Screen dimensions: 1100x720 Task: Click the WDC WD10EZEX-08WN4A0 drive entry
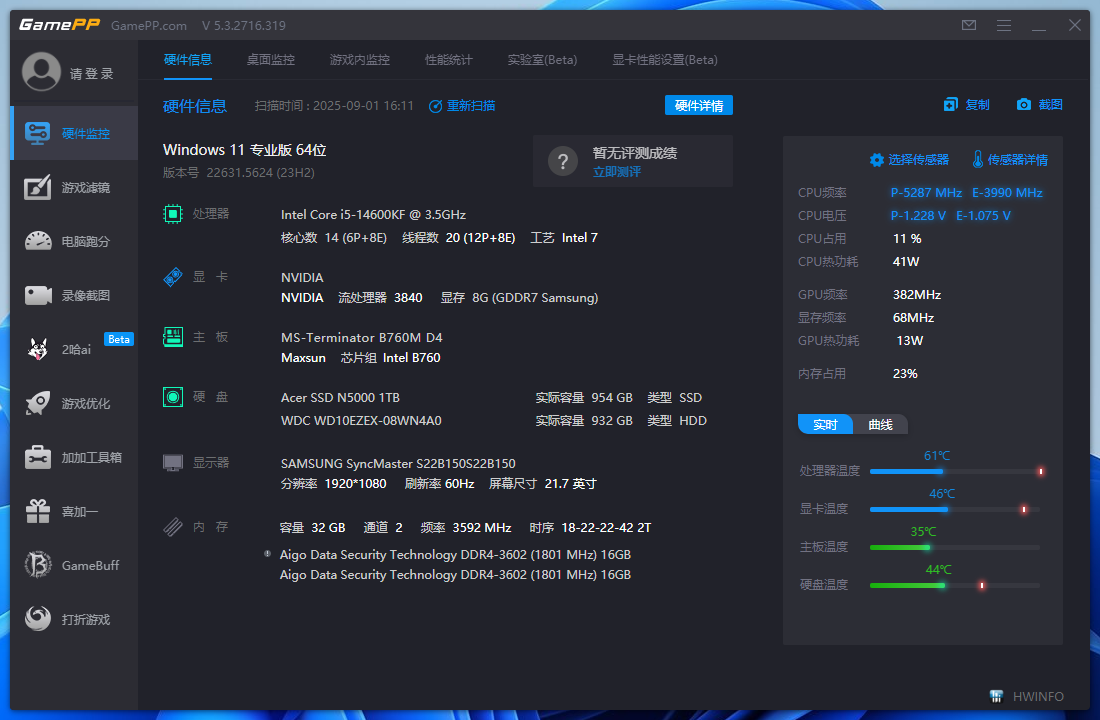click(x=361, y=421)
